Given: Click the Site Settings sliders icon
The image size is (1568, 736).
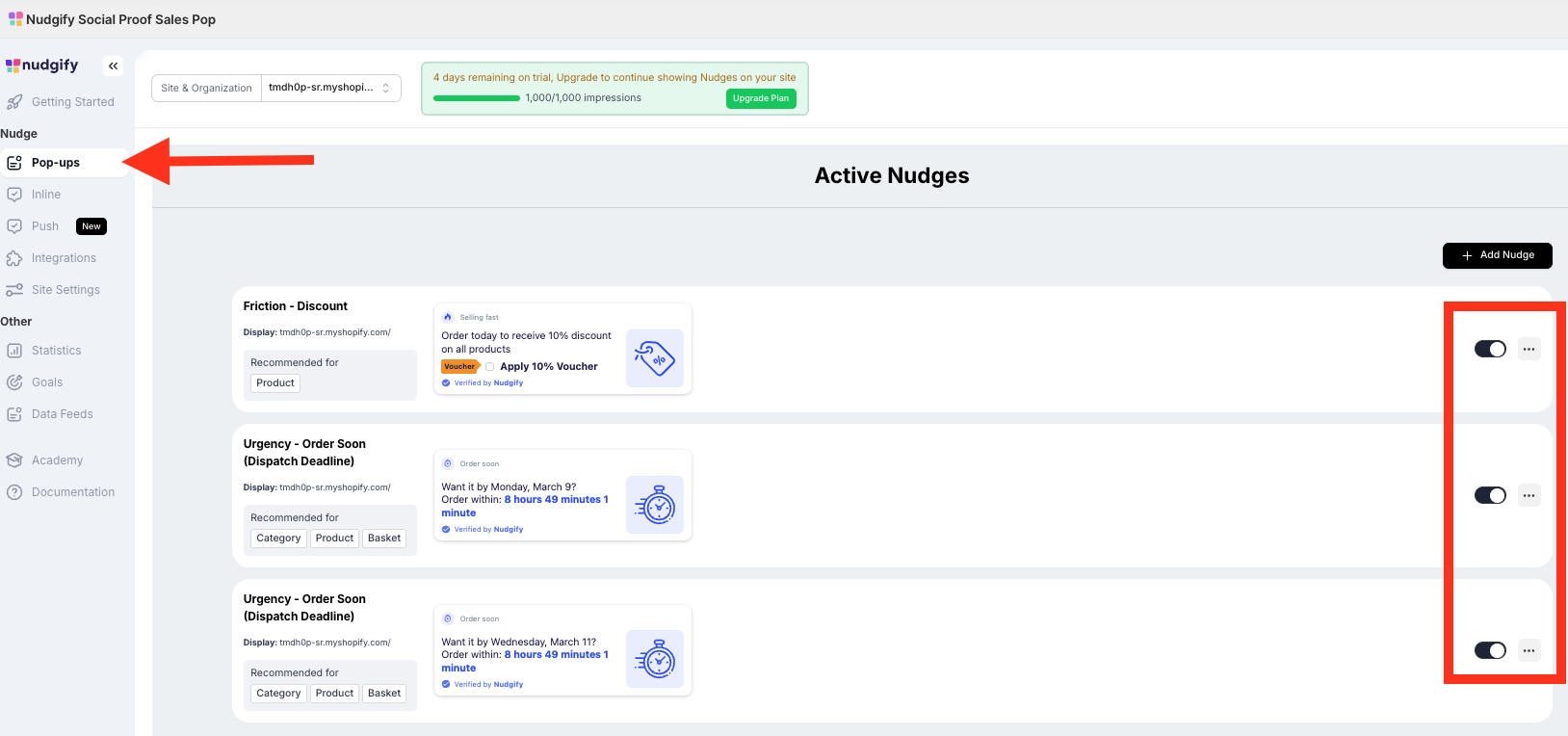Looking at the screenshot, I should pos(14,290).
